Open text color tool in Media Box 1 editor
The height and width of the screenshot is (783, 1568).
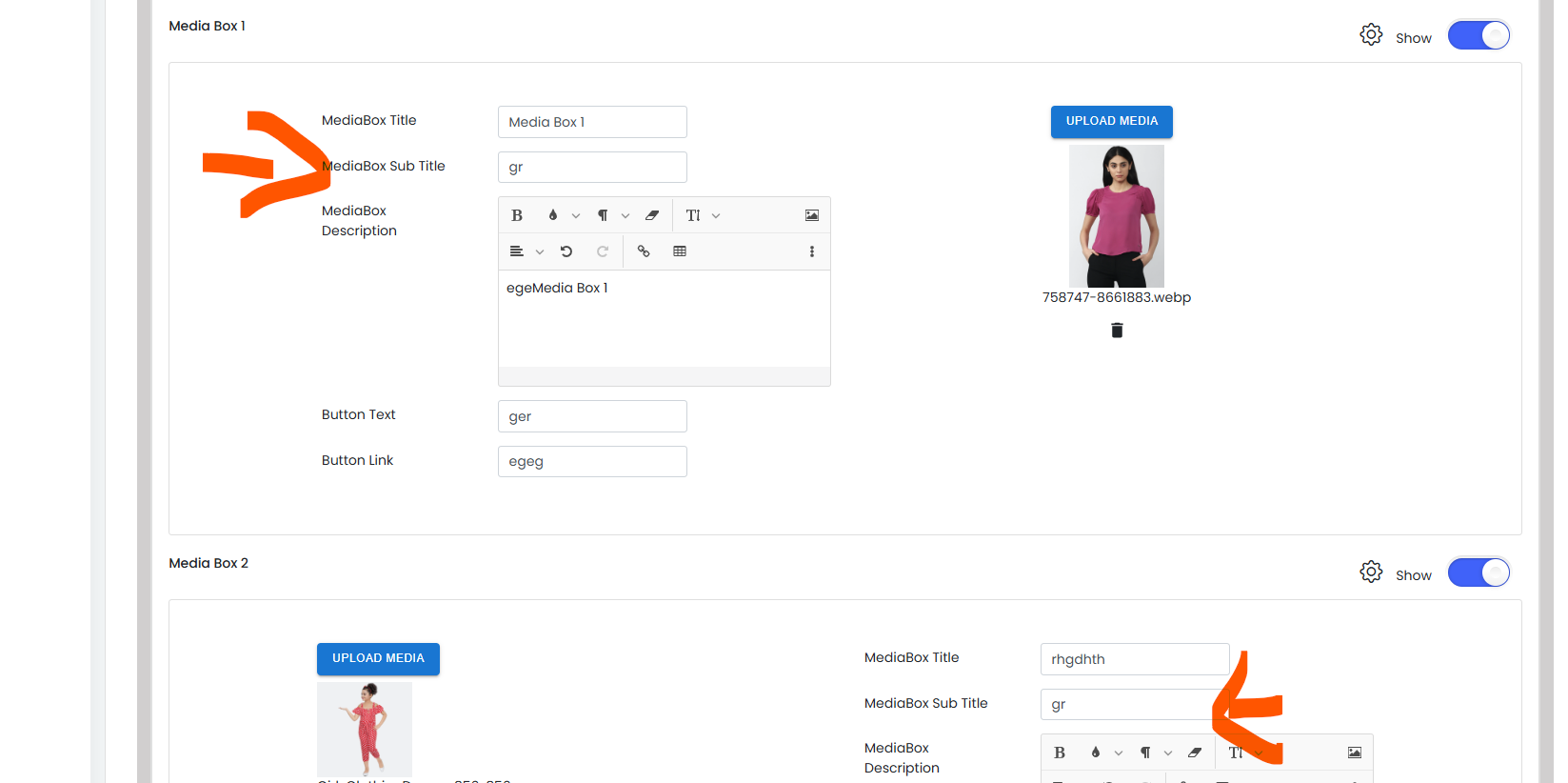pyautogui.click(x=553, y=215)
